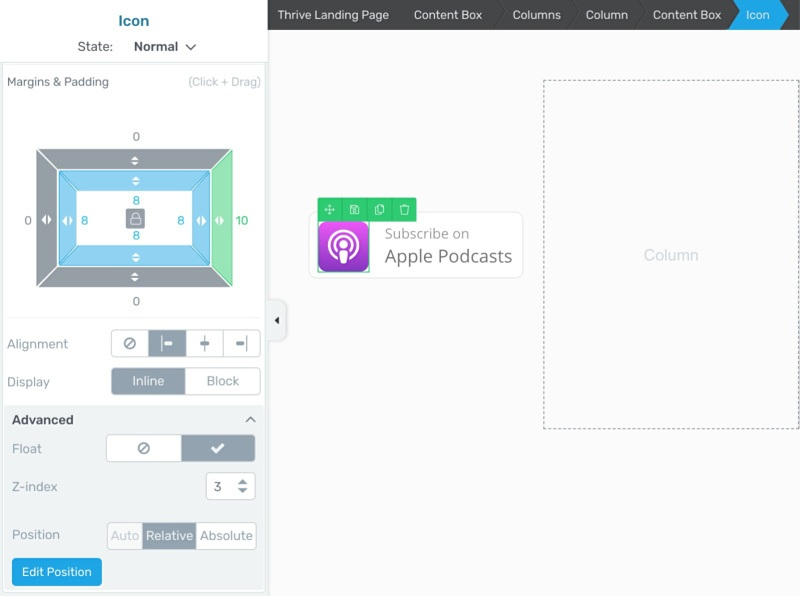Click the padding lock icon

pos(136,219)
